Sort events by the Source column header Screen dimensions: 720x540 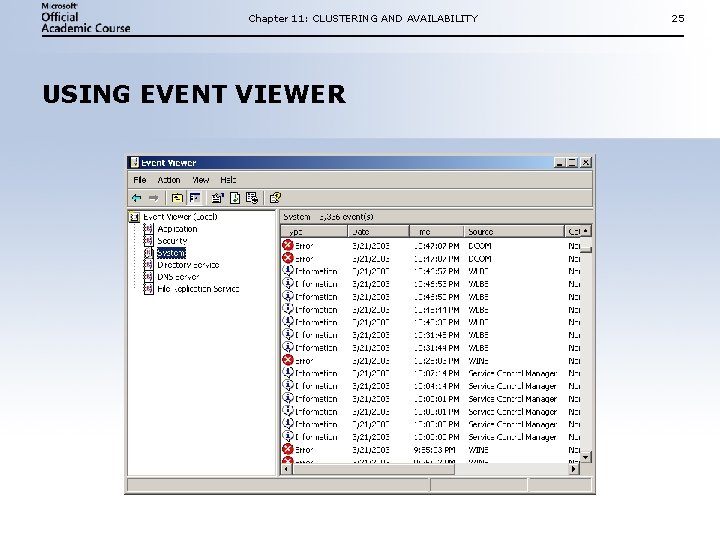click(514, 231)
